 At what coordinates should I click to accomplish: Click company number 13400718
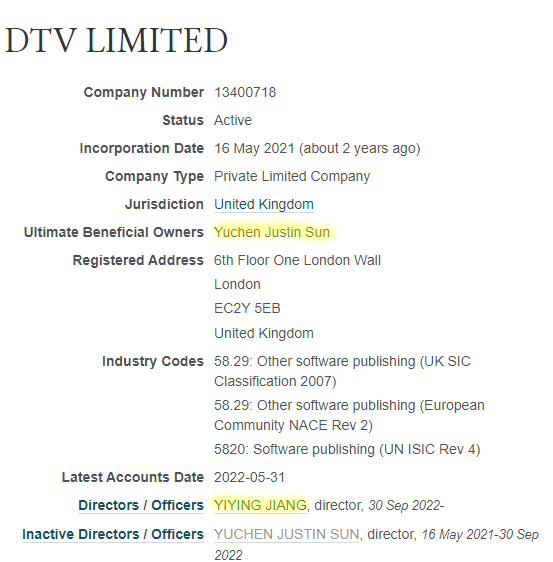point(245,92)
